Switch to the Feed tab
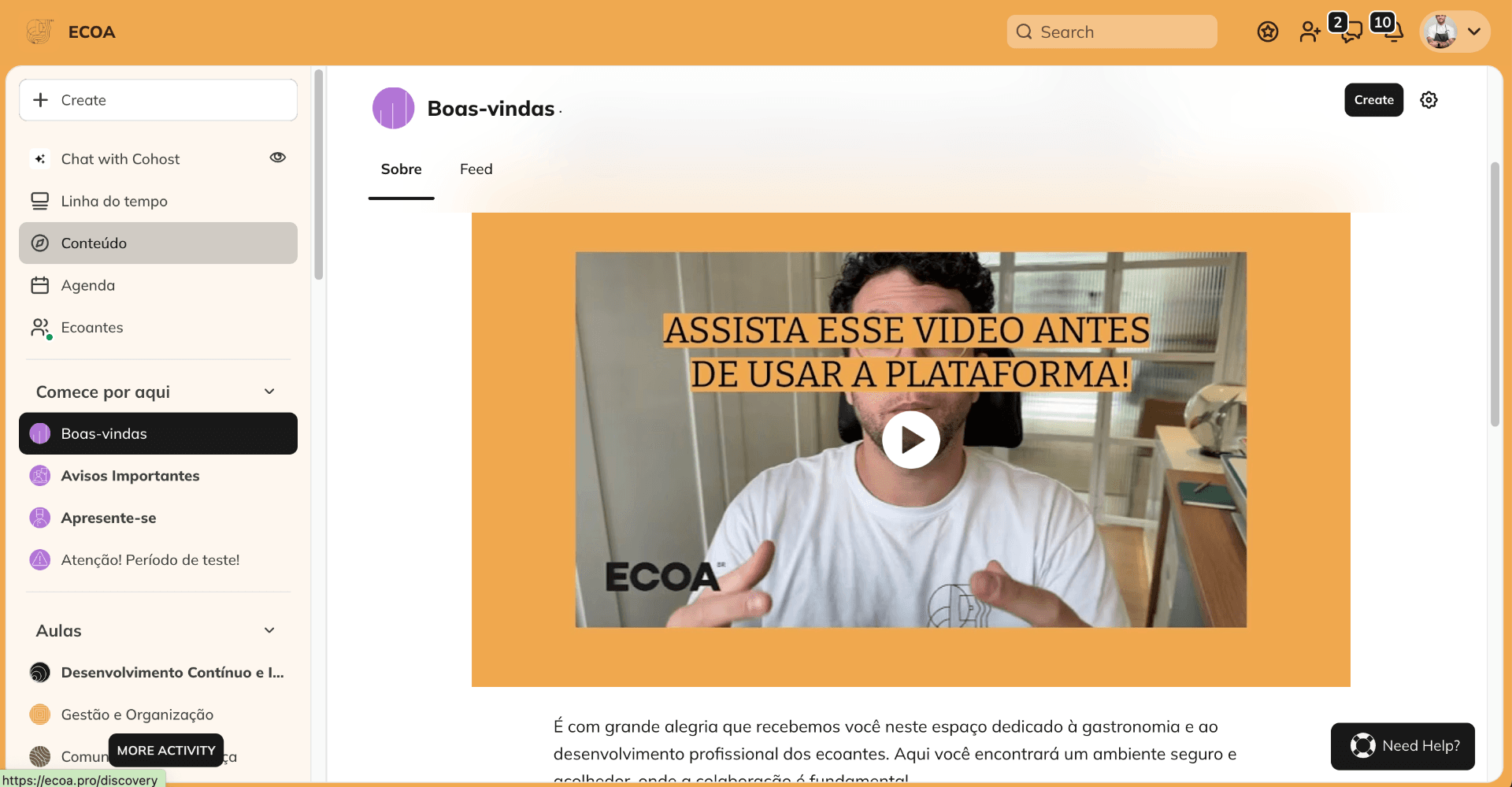This screenshot has height=787, width=1512. click(x=476, y=169)
